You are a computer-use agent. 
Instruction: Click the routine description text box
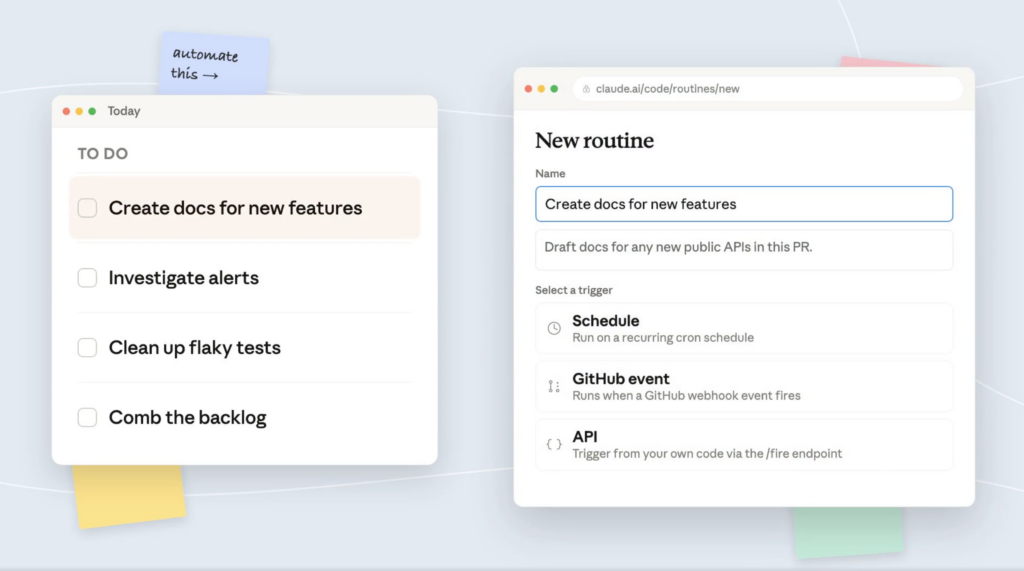pyautogui.click(x=744, y=248)
